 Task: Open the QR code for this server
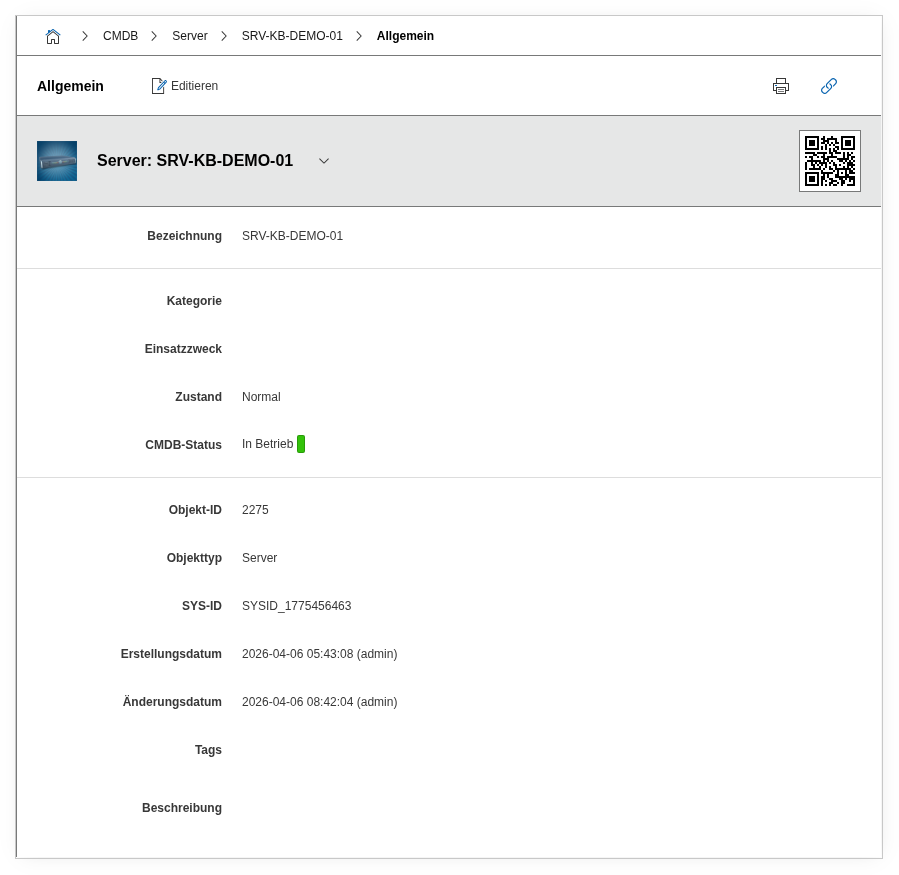coord(829,161)
